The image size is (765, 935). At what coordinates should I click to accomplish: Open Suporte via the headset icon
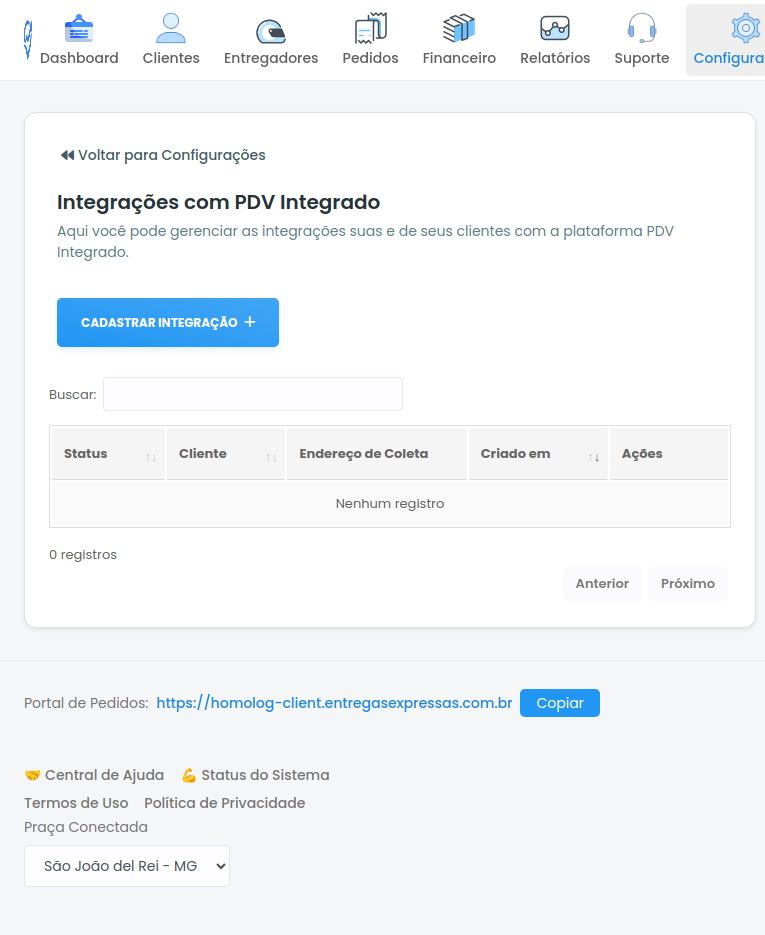(641, 27)
